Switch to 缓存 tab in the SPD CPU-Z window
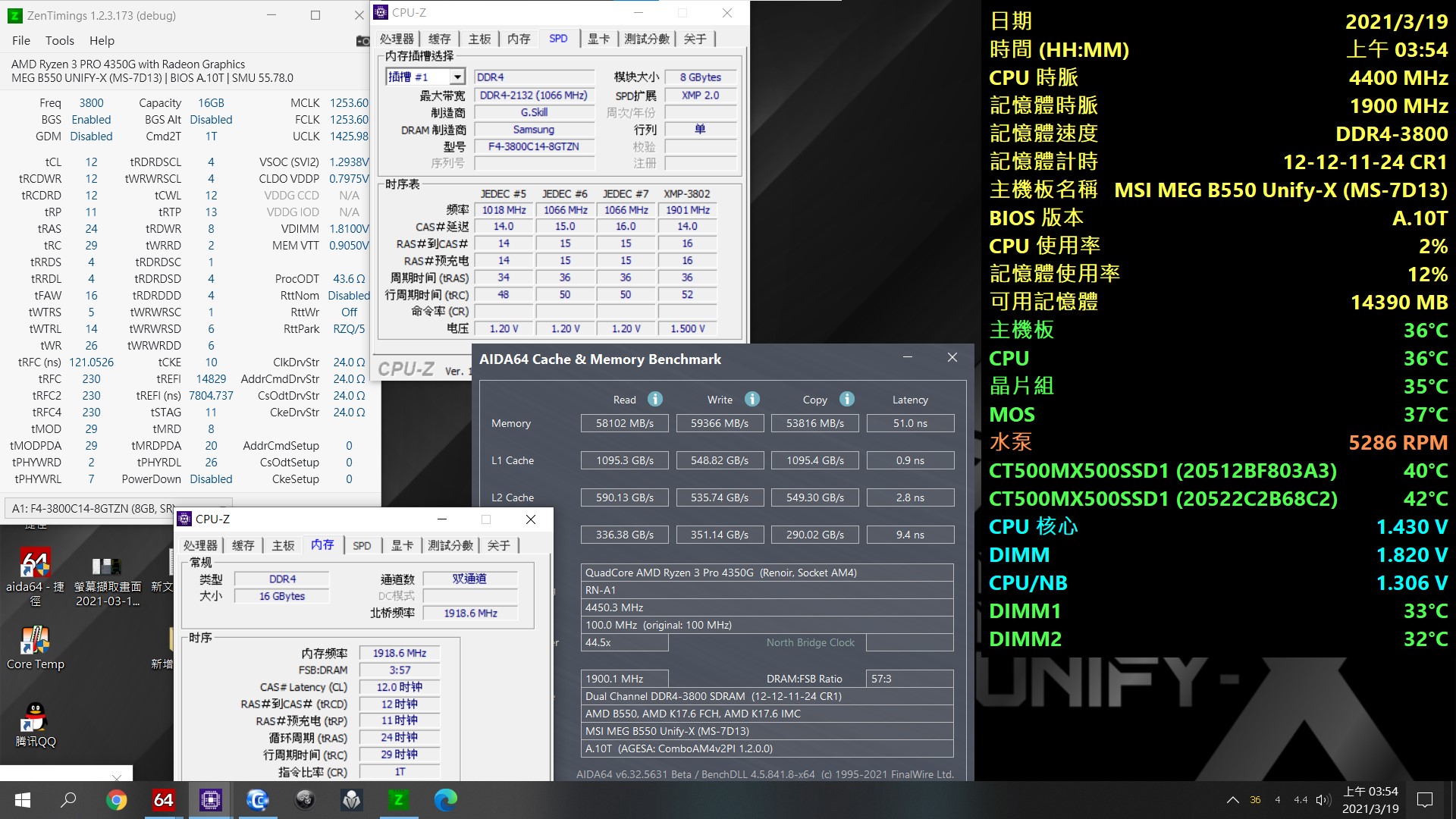 point(440,39)
